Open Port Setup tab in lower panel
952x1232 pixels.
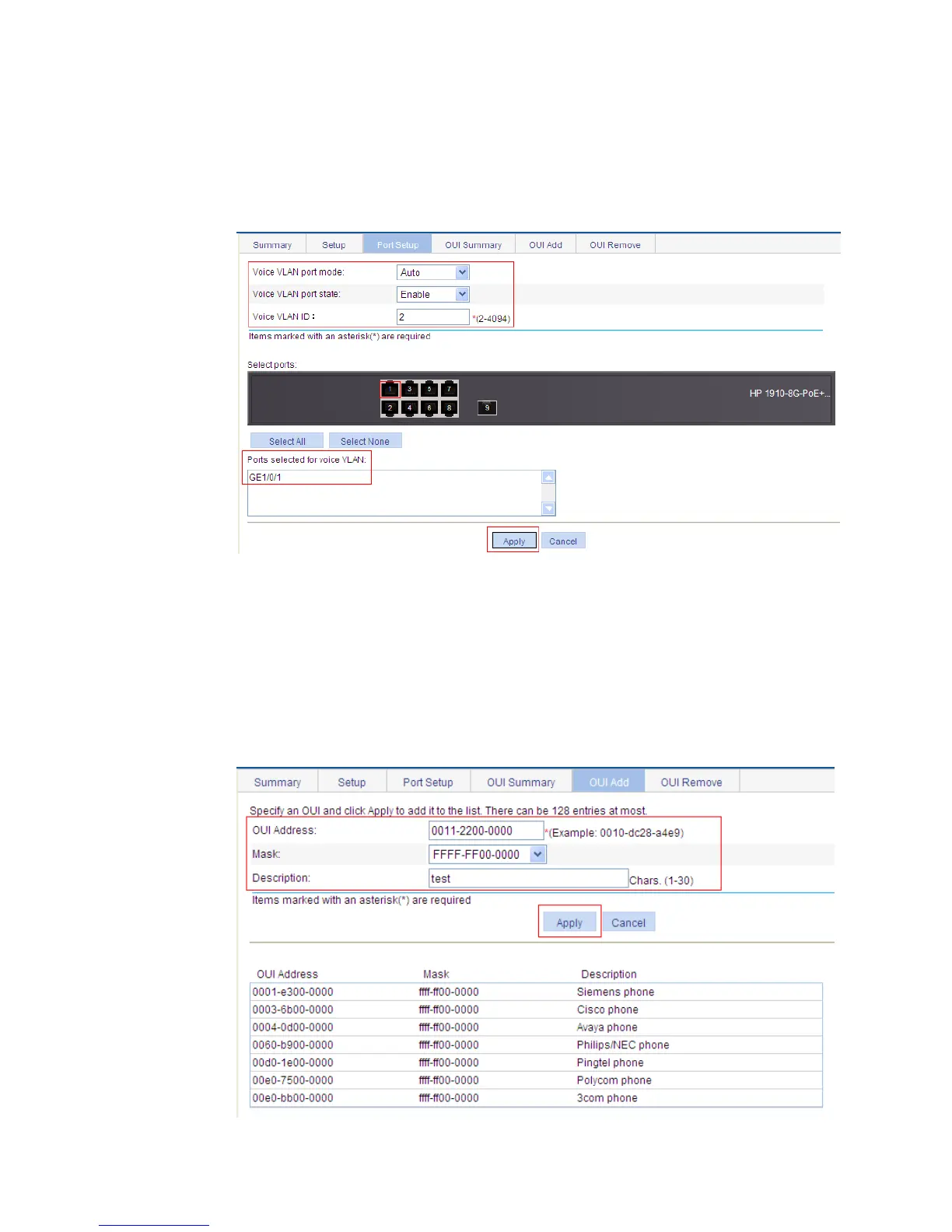click(428, 782)
